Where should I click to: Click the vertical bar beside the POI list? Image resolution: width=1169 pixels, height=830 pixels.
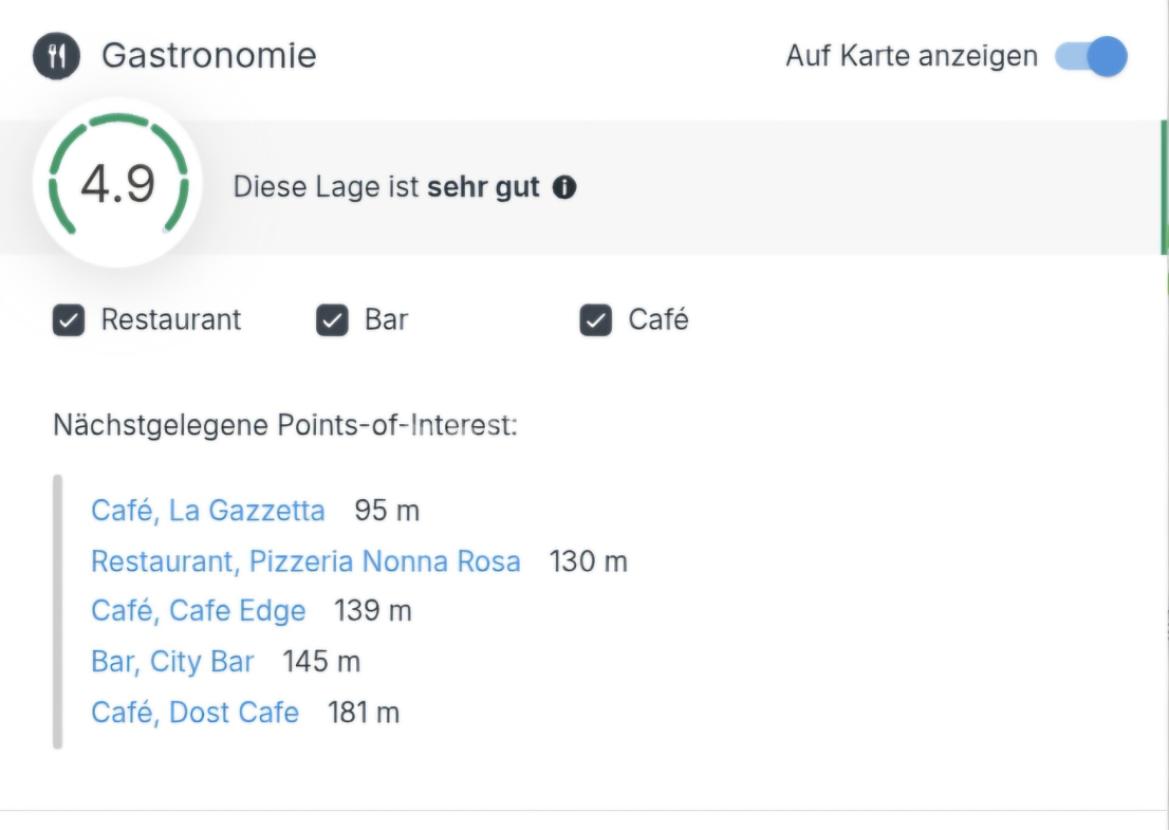(59, 610)
